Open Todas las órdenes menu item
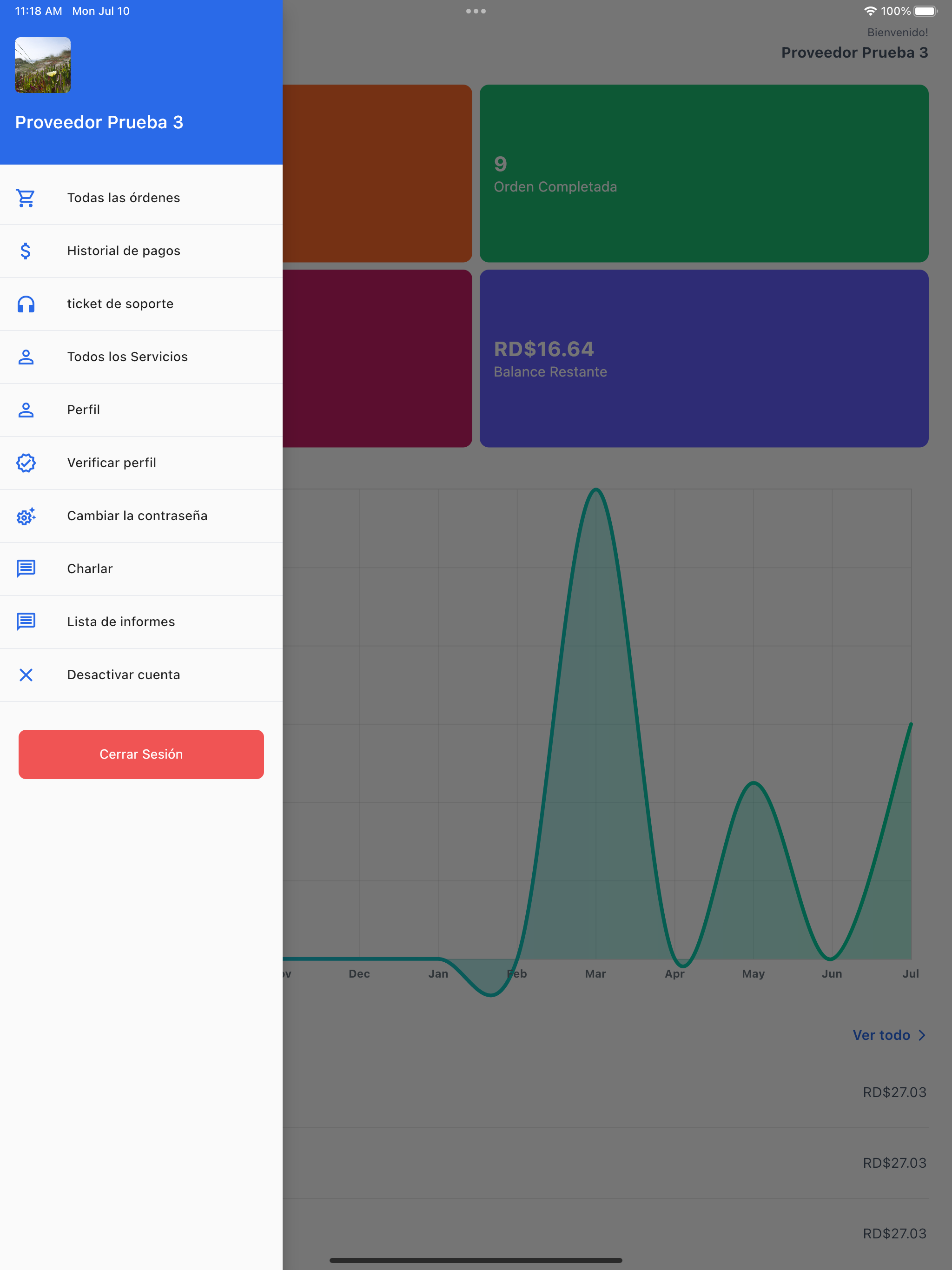The image size is (952, 1270). (141, 198)
